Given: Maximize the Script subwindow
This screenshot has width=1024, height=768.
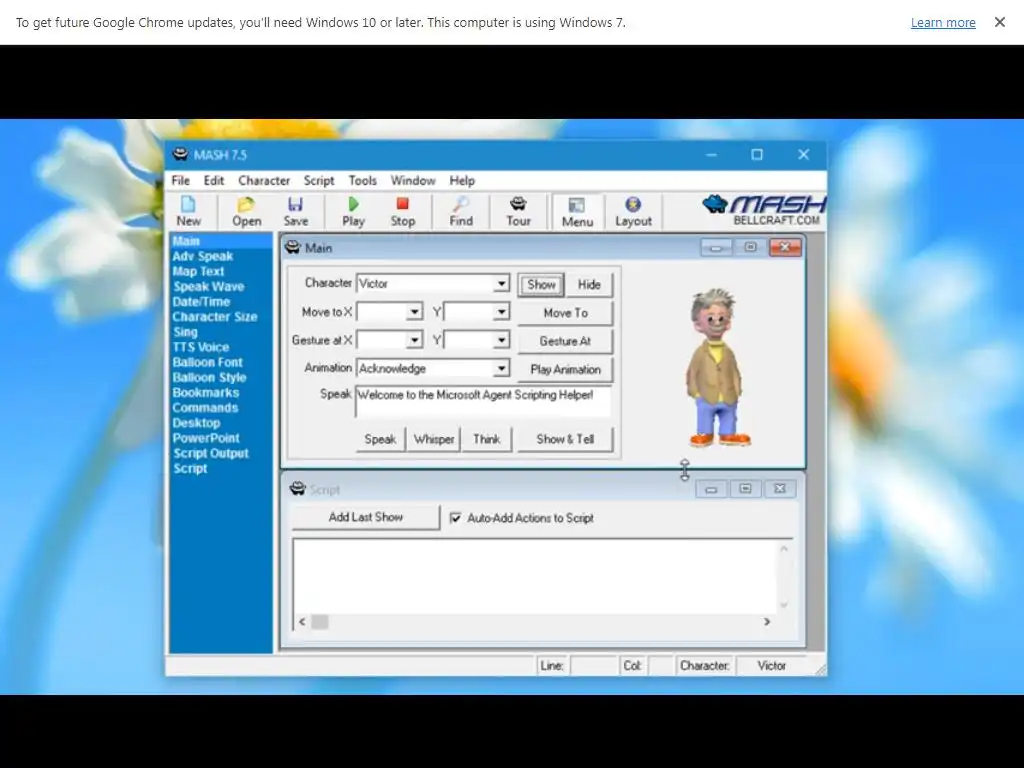Looking at the screenshot, I should tap(745, 489).
